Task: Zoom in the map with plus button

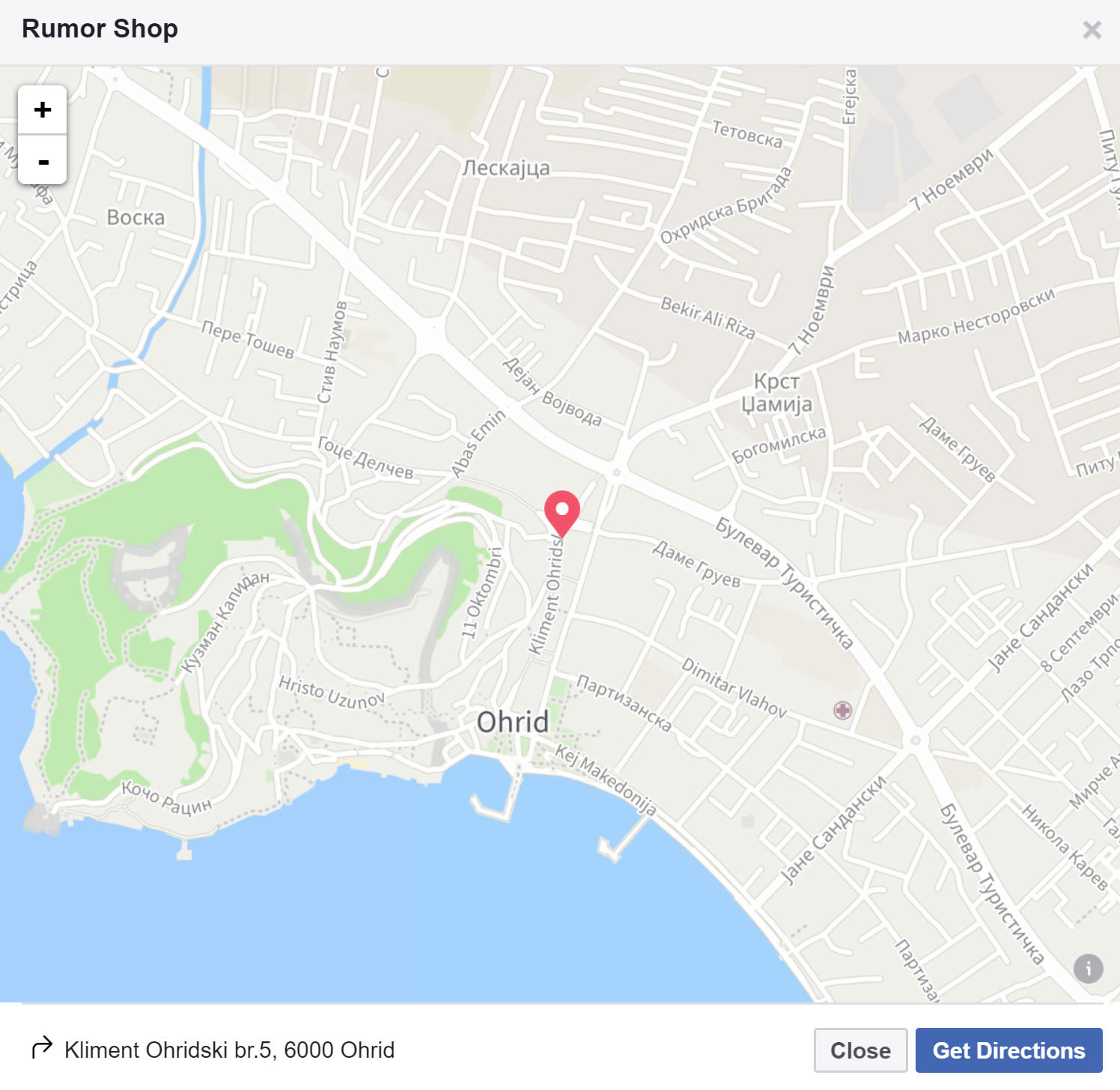Action: (x=43, y=110)
